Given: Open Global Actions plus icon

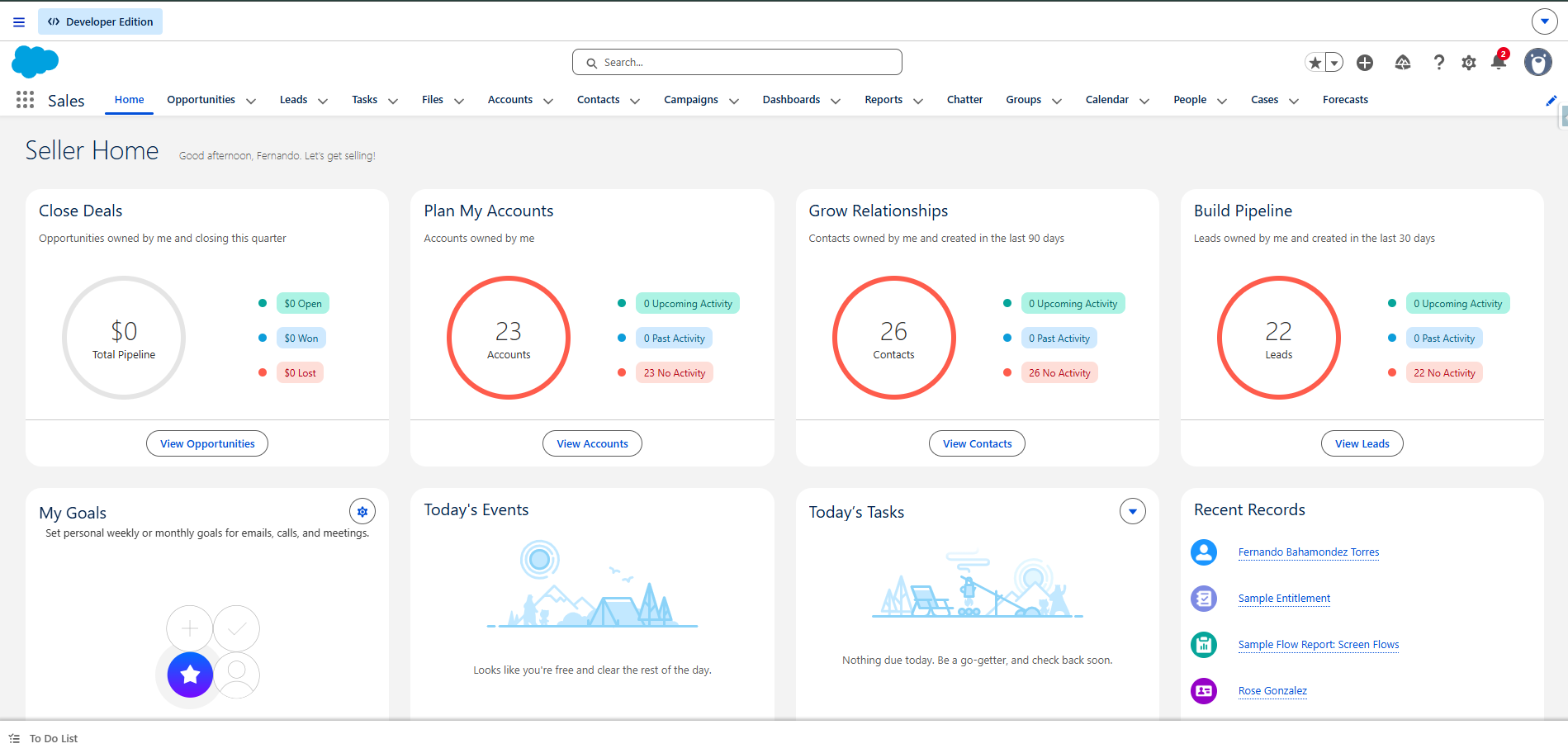Looking at the screenshot, I should pyautogui.click(x=1365, y=63).
